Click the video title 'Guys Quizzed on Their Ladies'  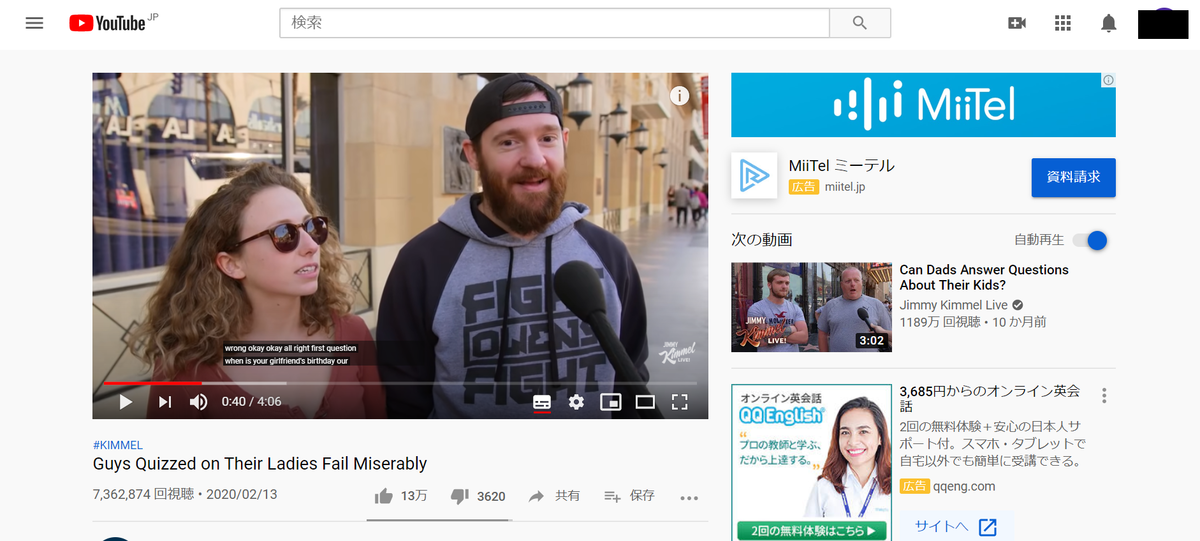260,464
